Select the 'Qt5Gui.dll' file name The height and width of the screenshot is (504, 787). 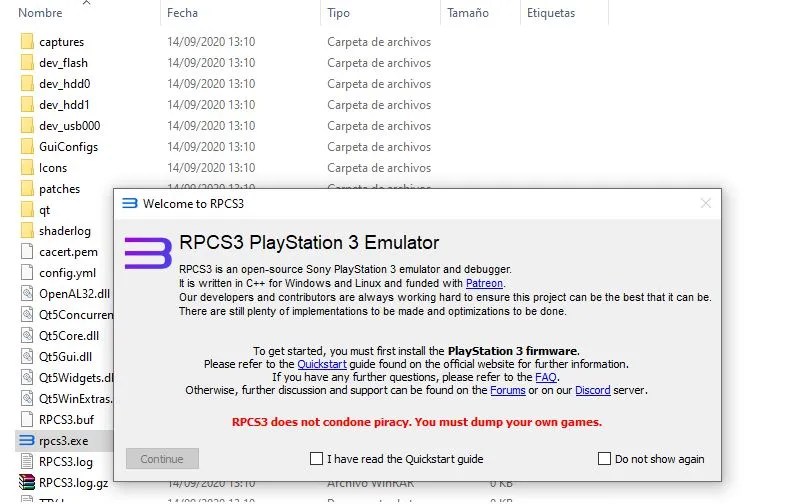[65, 357]
